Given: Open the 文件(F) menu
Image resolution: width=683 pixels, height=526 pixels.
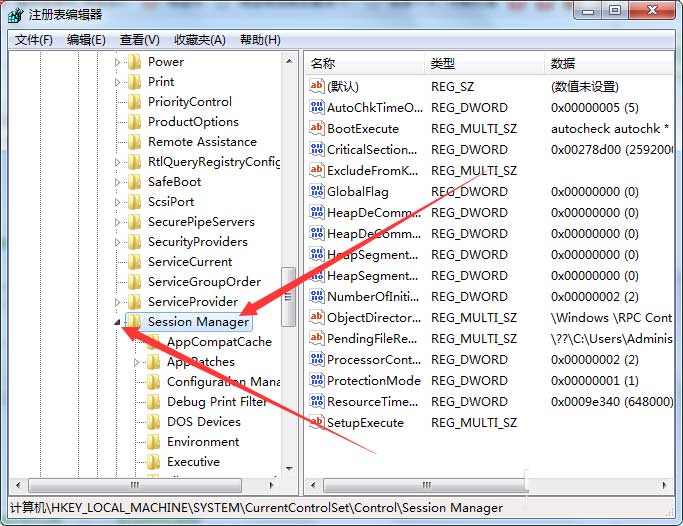Looking at the screenshot, I should click(34, 40).
